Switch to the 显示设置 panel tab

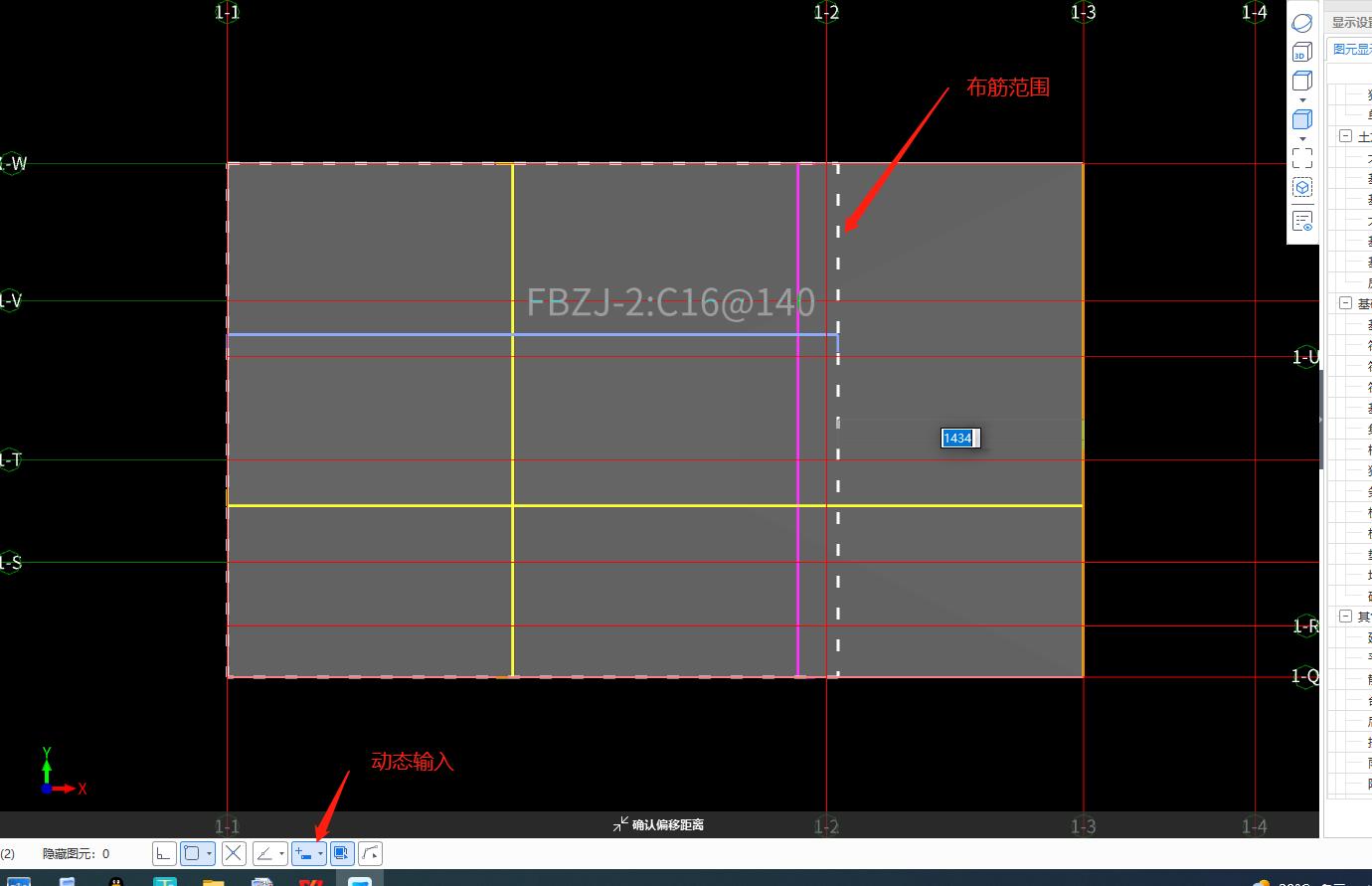1351,22
